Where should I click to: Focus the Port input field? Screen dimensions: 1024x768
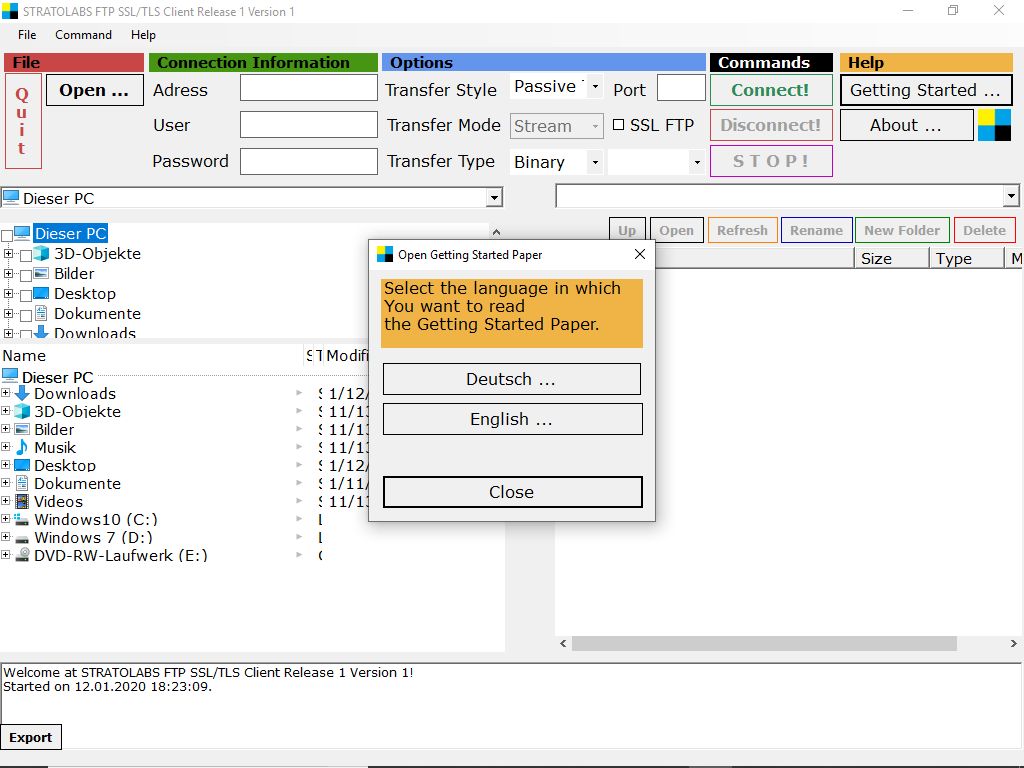click(681, 88)
